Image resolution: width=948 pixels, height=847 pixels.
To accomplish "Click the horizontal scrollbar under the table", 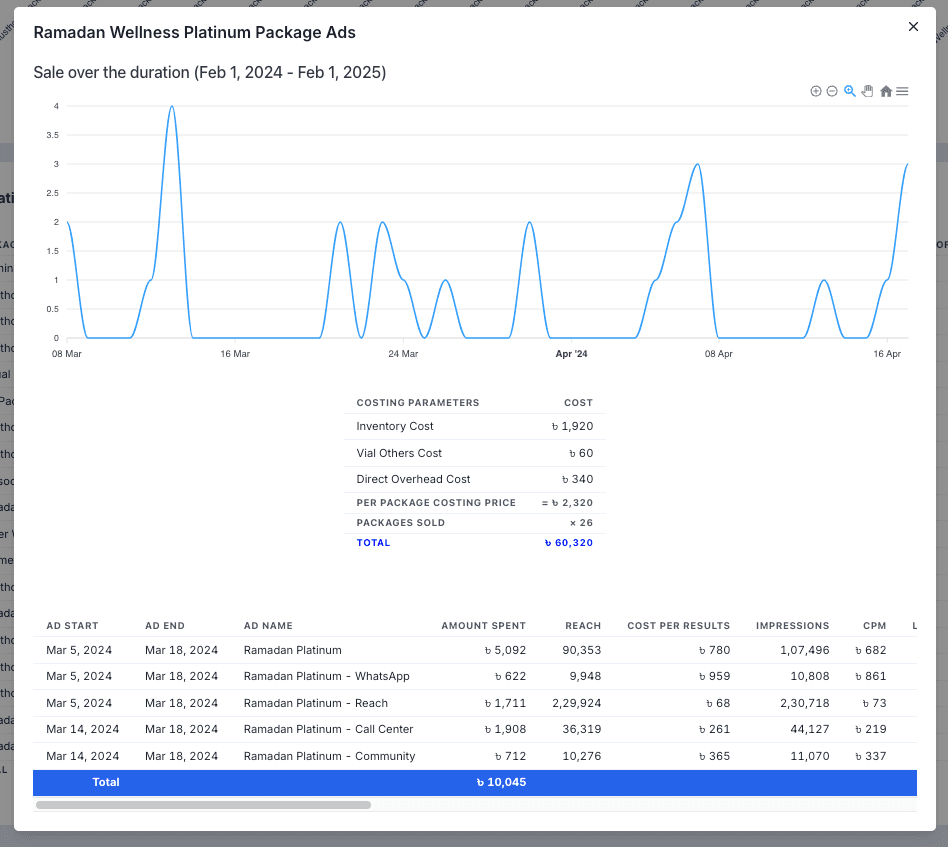I will (x=203, y=804).
